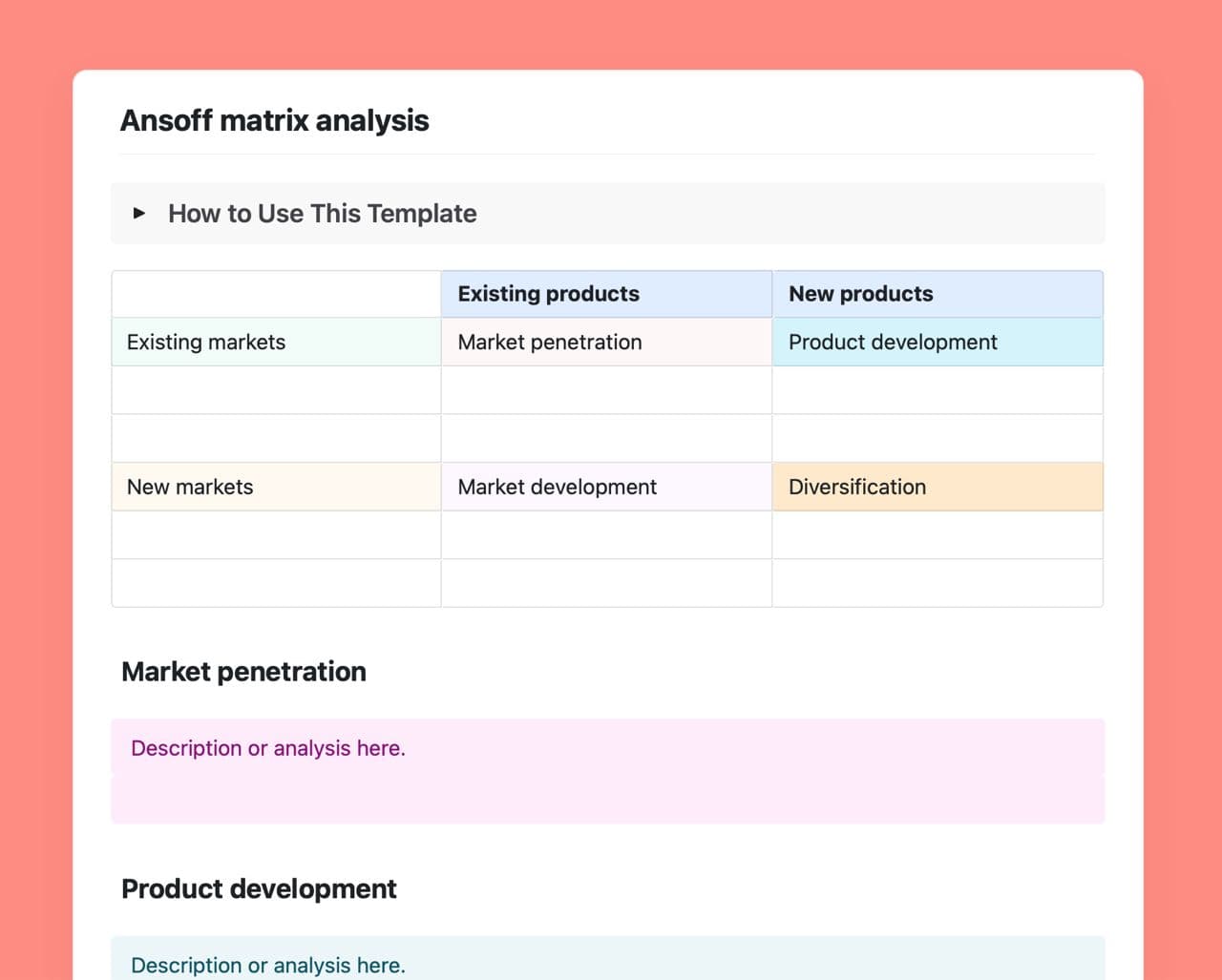Click empty cell directly below Product development cell
The height and width of the screenshot is (980, 1222).
(x=937, y=390)
